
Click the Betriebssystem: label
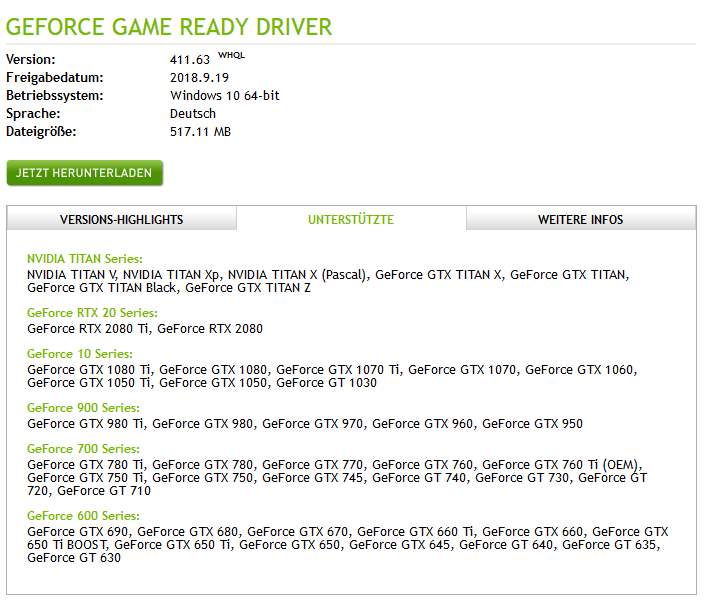(x=55, y=96)
